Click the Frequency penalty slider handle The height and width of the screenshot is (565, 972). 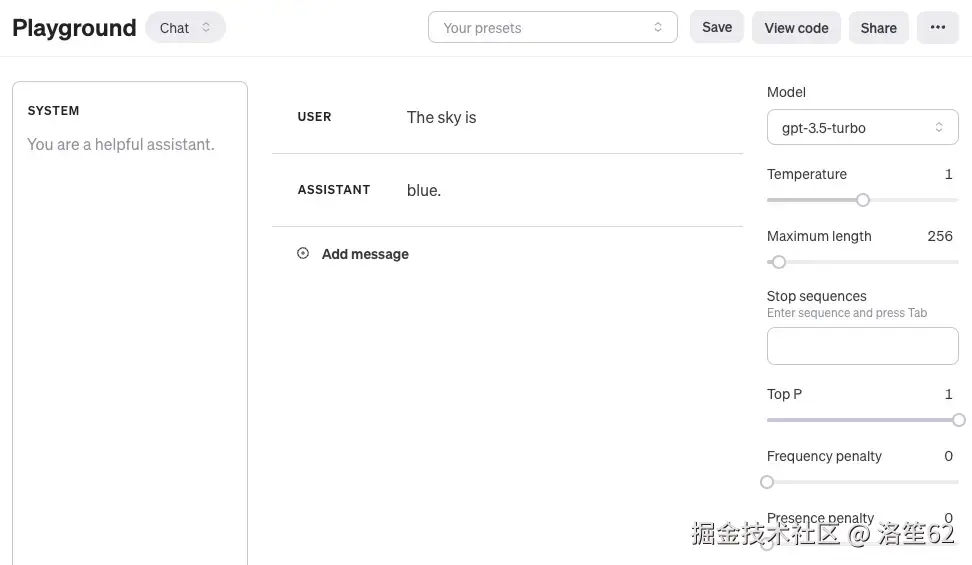(x=767, y=482)
